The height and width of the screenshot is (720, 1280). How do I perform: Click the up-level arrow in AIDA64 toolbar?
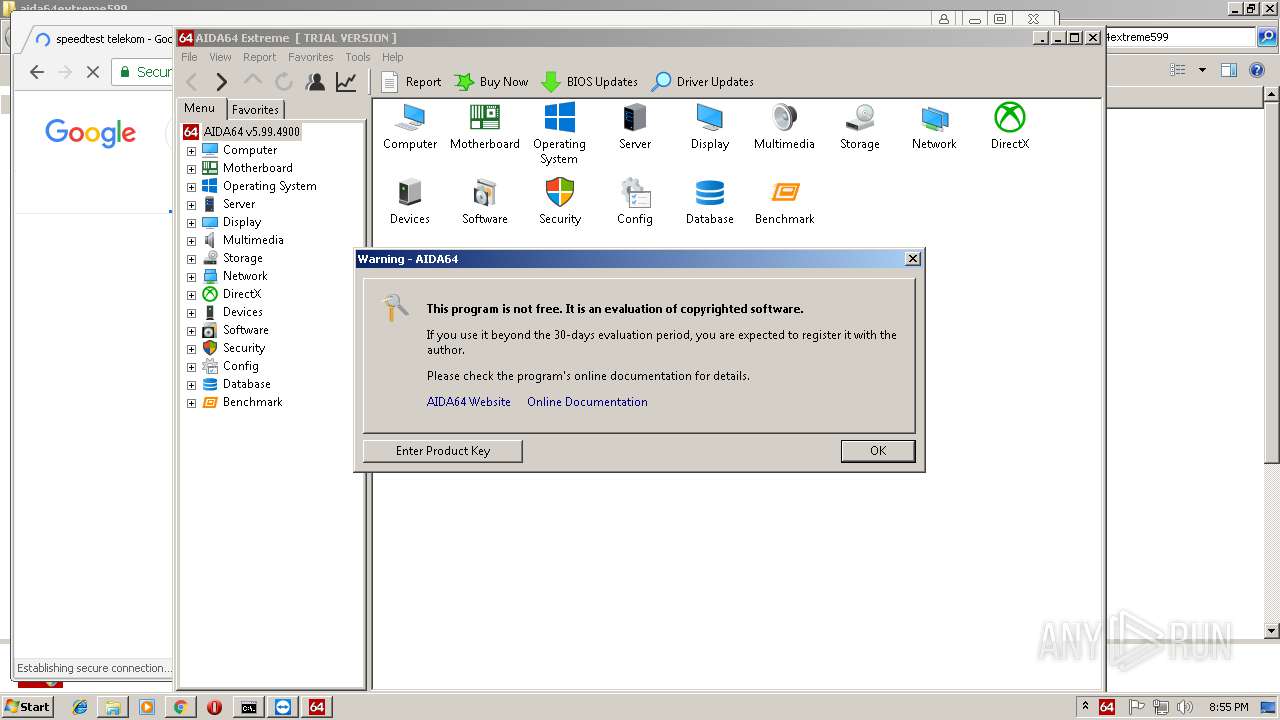(253, 82)
